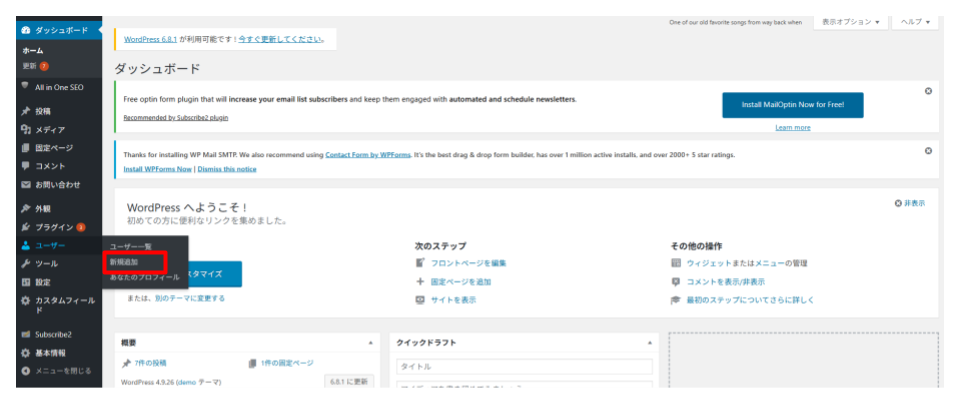Screen dimensions: 960x401
Task: Click the plus icon beside 固定ページを追加
Action: pyautogui.click(x=420, y=282)
